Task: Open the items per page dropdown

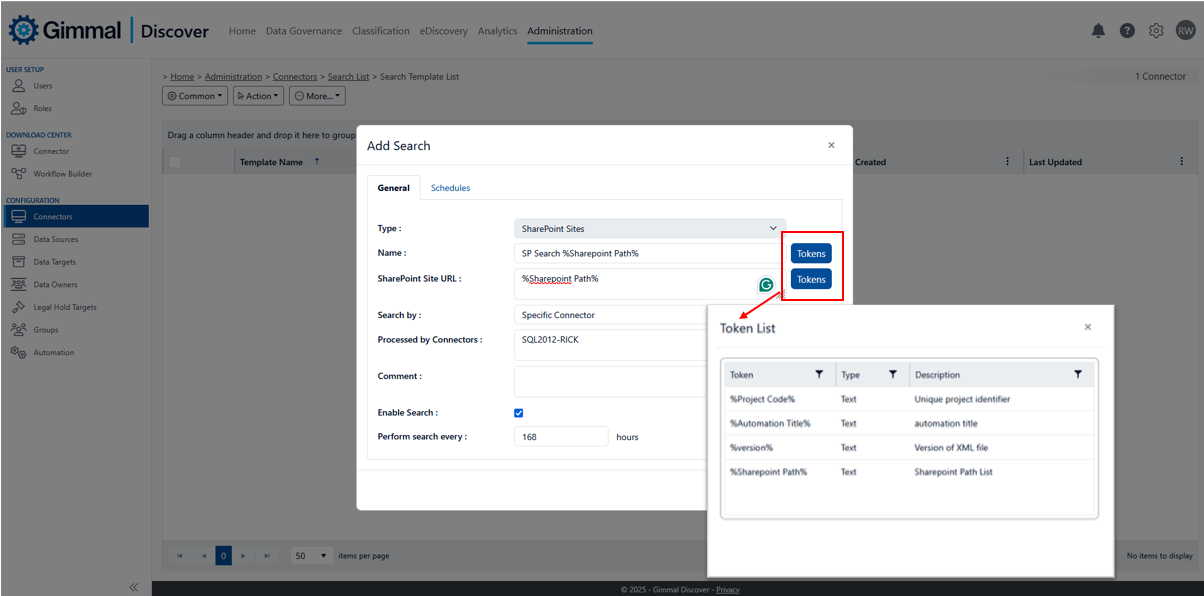Action: [x=312, y=555]
